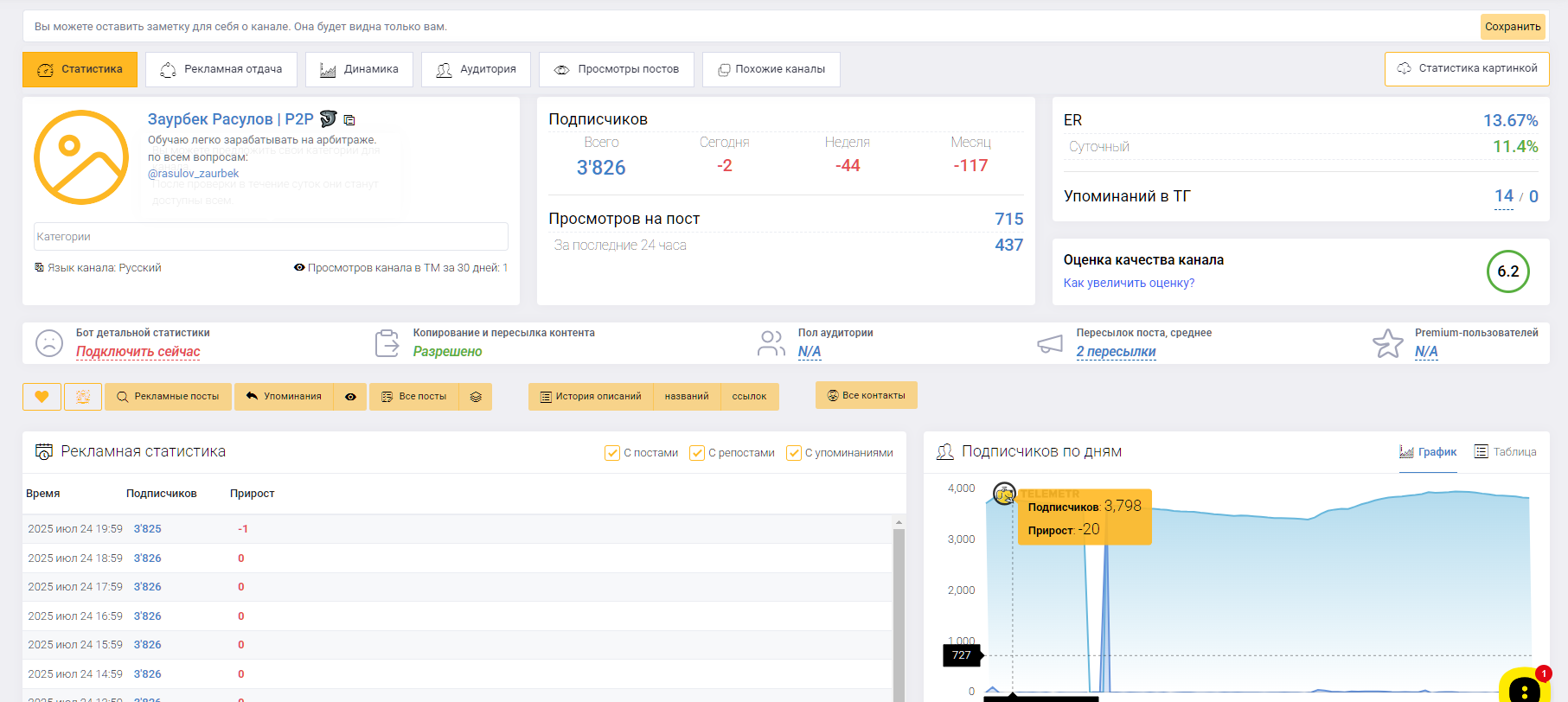
Task: Click eye icon next to Упоминания
Action: point(350,397)
